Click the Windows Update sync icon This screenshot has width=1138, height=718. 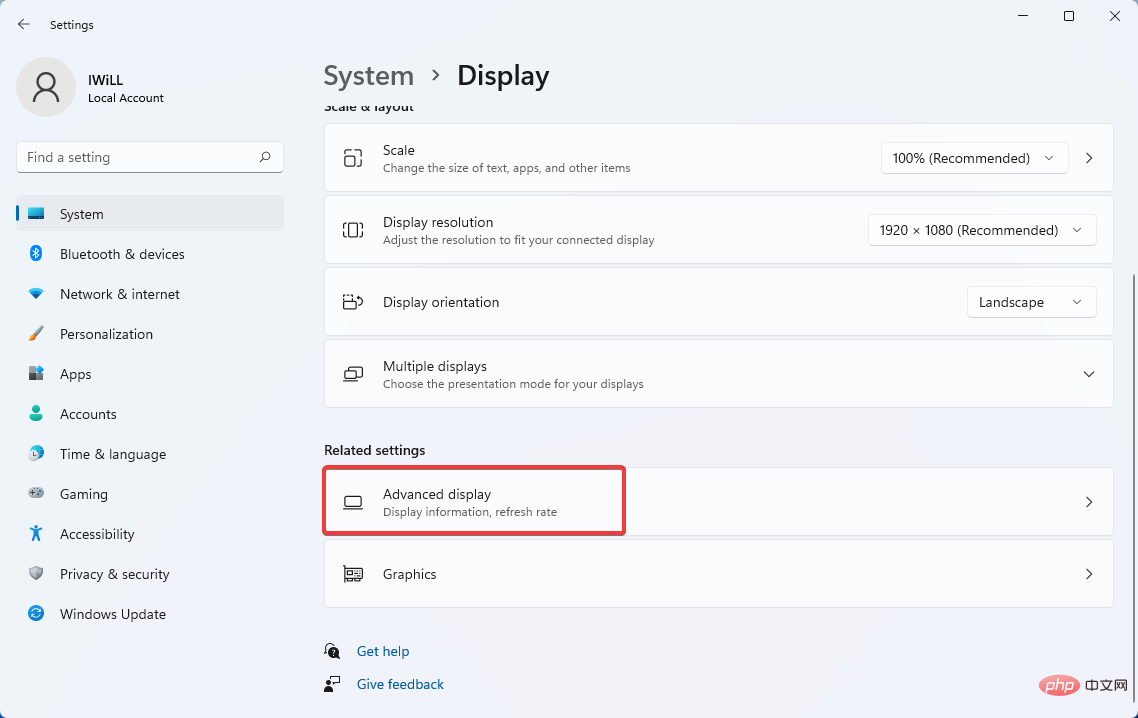click(x=36, y=613)
